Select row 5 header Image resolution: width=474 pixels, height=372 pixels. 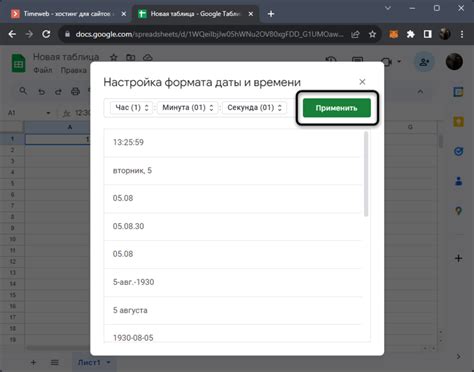(x=12, y=183)
